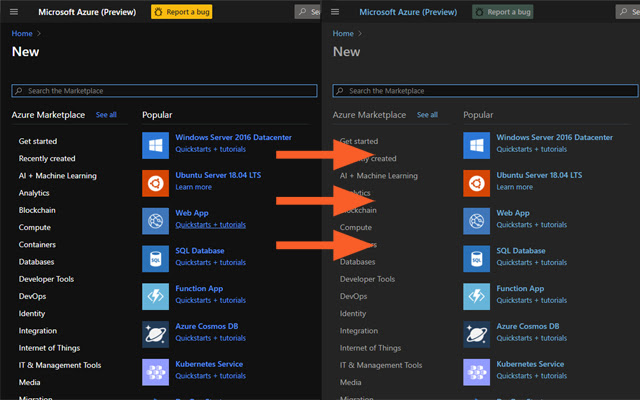640x400 pixels.
Task: Click Web App icon in right panel
Action: tap(477, 221)
